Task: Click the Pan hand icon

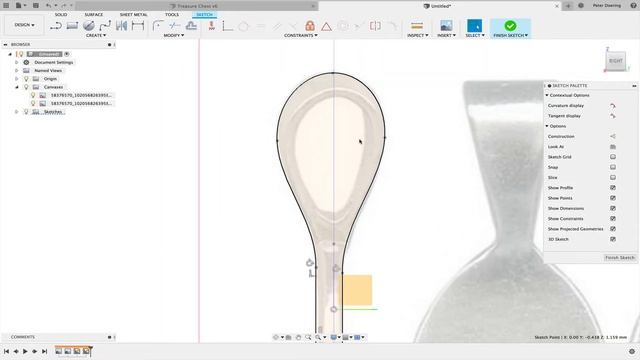Action: pyautogui.click(x=298, y=337)
